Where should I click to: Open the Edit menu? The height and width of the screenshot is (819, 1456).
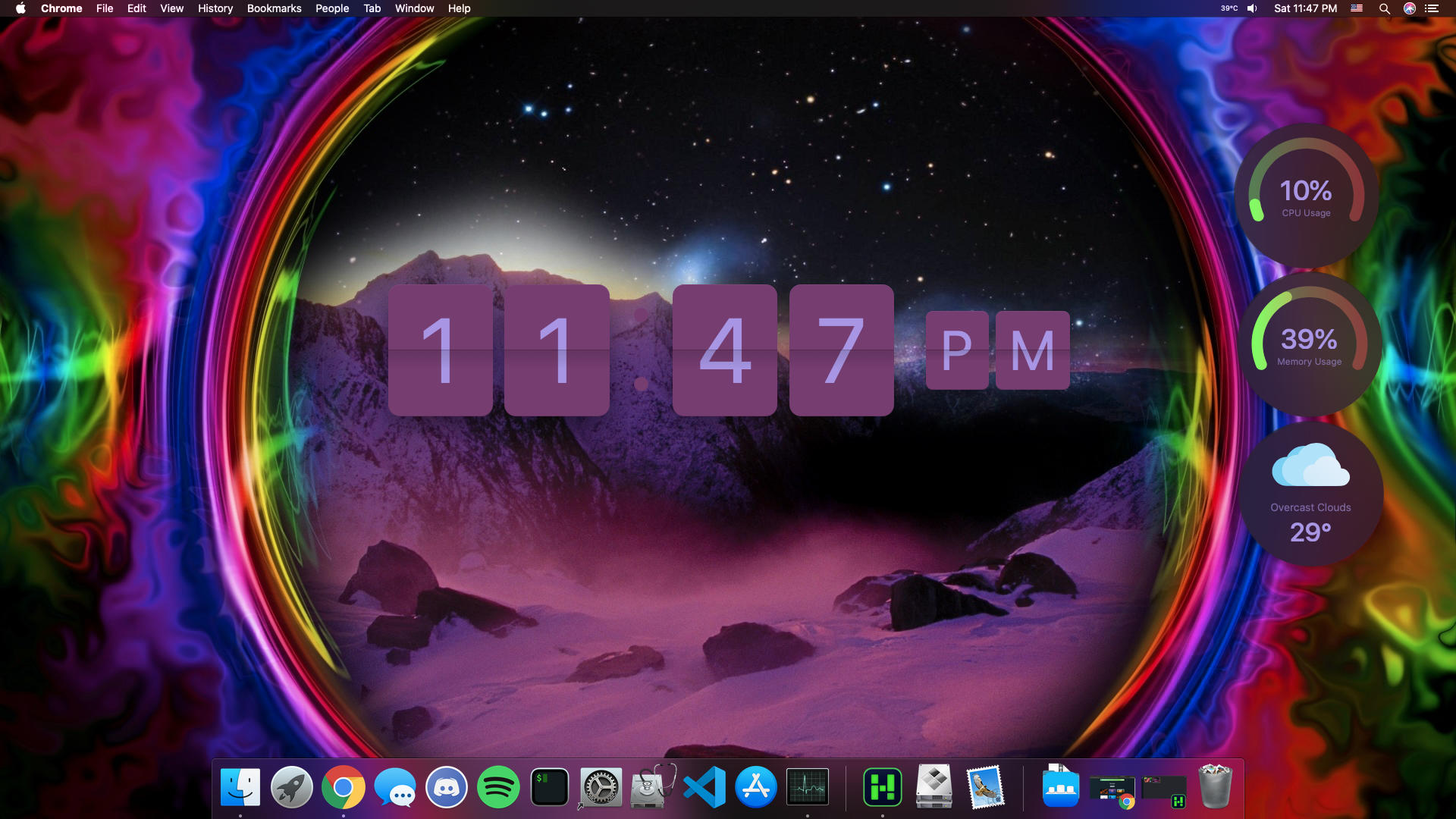coord(136,8)
